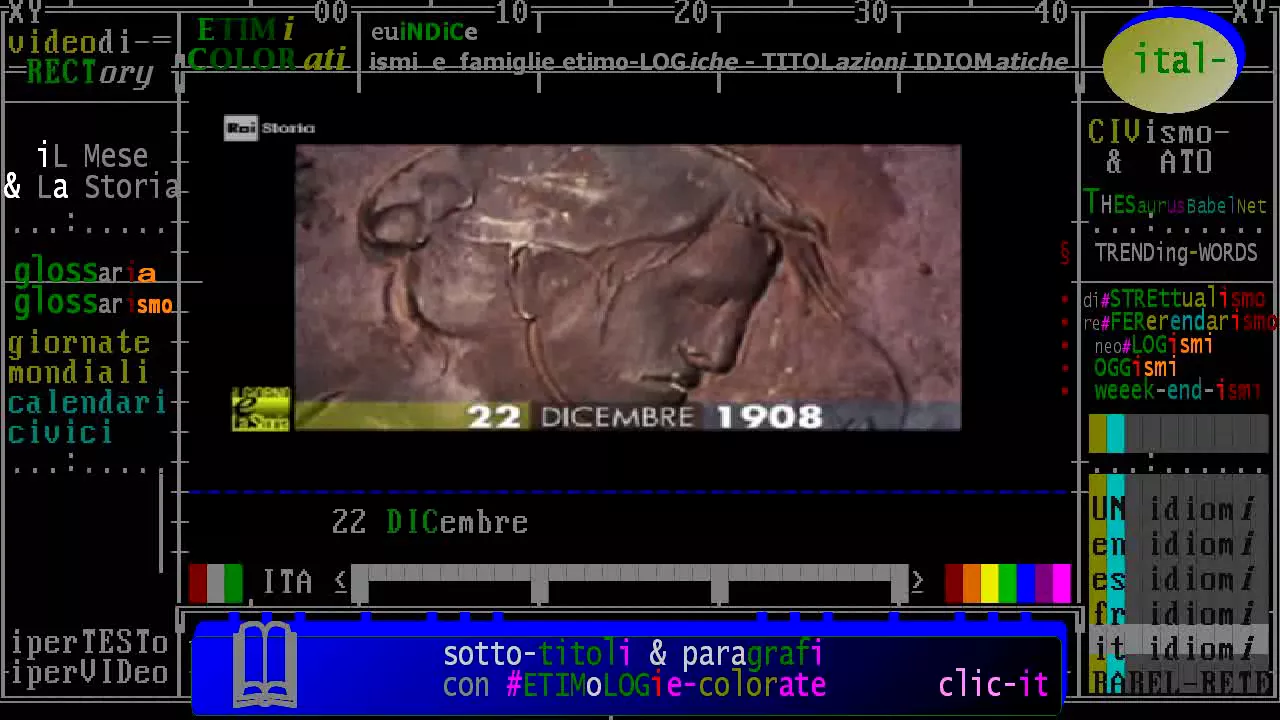Click the Italian flag color bars
Viewport: 1280px width, 720px height.
[216, 583]
